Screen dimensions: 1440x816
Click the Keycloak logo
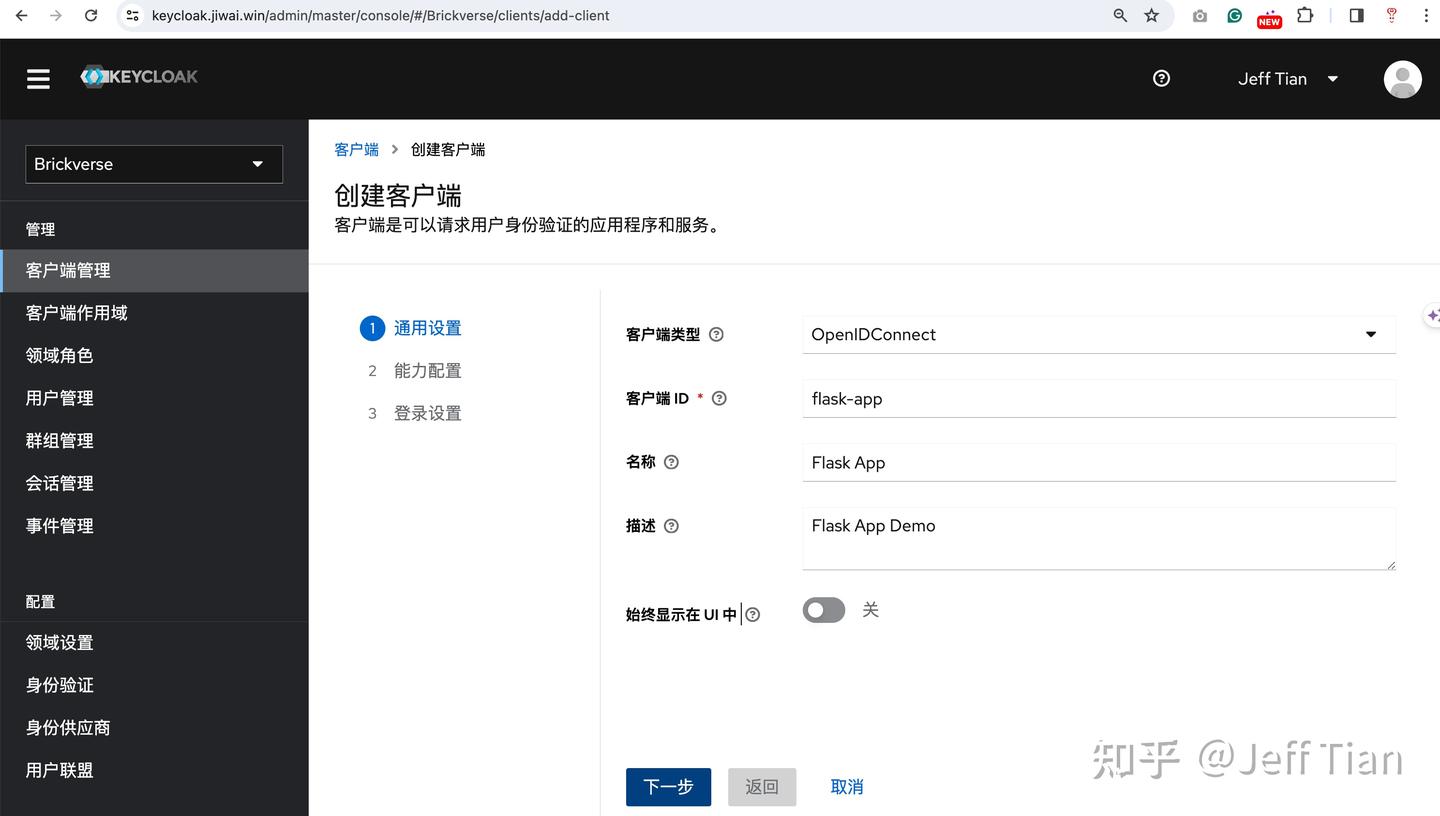point(138,76)
